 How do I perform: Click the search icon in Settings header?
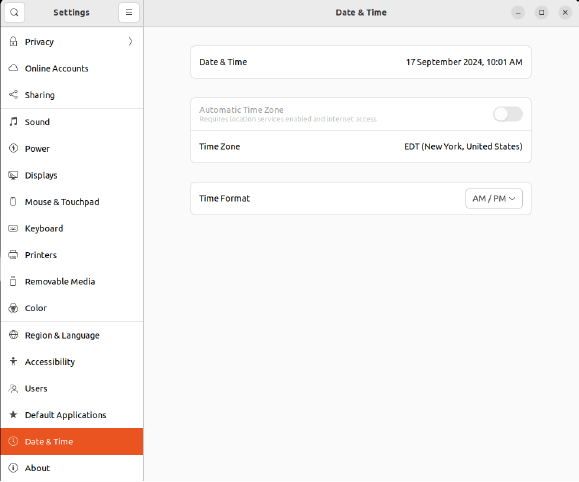tap(14, 13)
